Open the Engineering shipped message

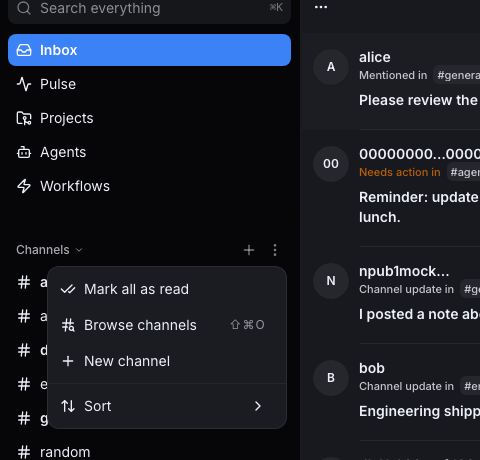point(419,411)
